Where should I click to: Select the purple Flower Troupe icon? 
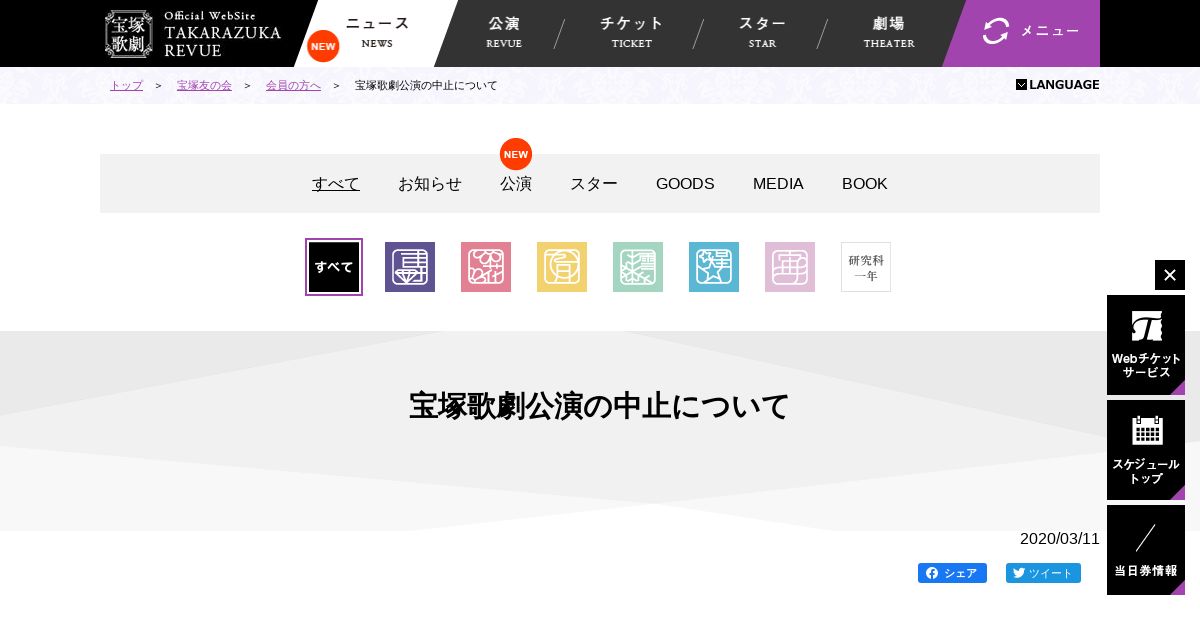[410, 267]
